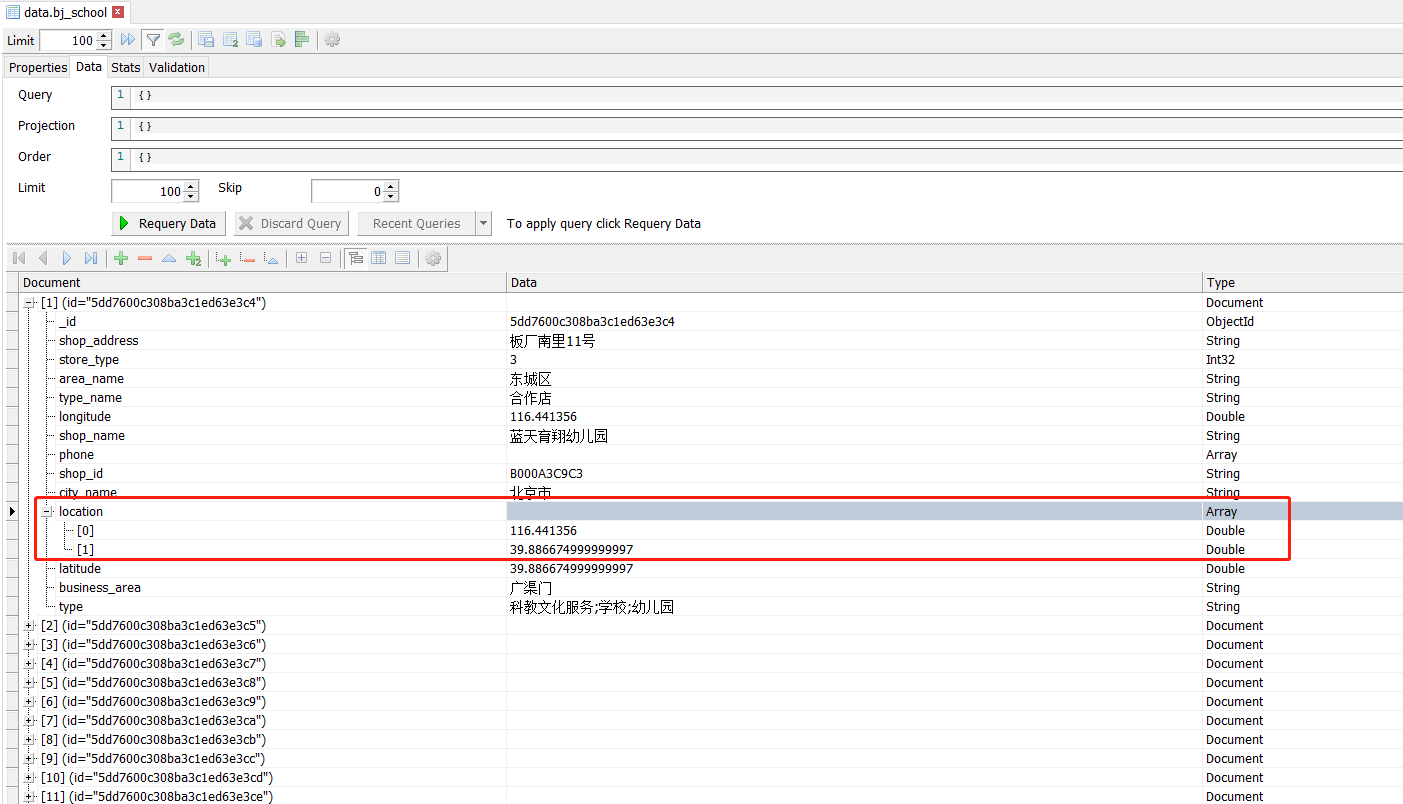The height and width of the screenshot is (804, 1403).
Task: Add a new field with the field-plus icon
Action: coord(223,258)
